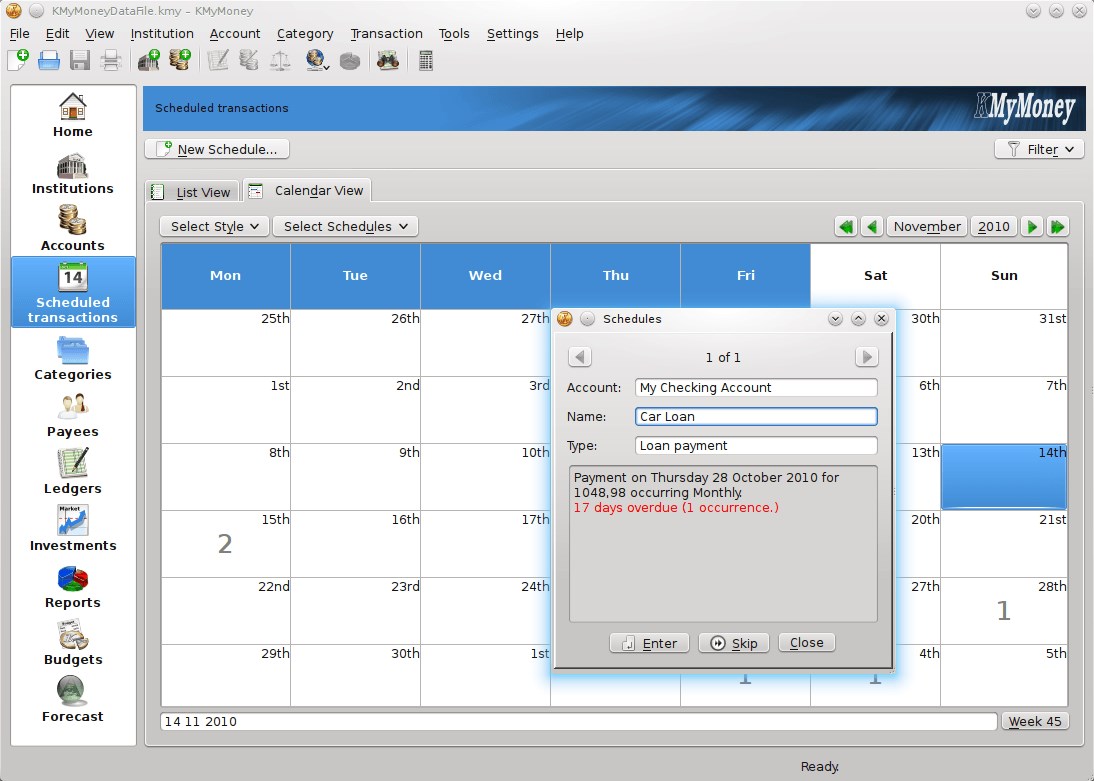Open the Transaction menu
Viewport: 1094px width, 781px height.
(x=387, y=34)
